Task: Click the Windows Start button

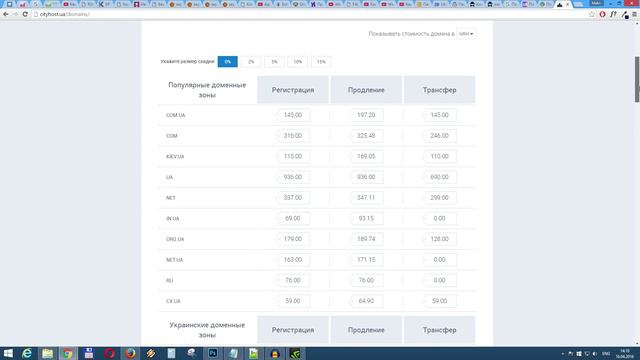Action: click(x=8, y=353)
